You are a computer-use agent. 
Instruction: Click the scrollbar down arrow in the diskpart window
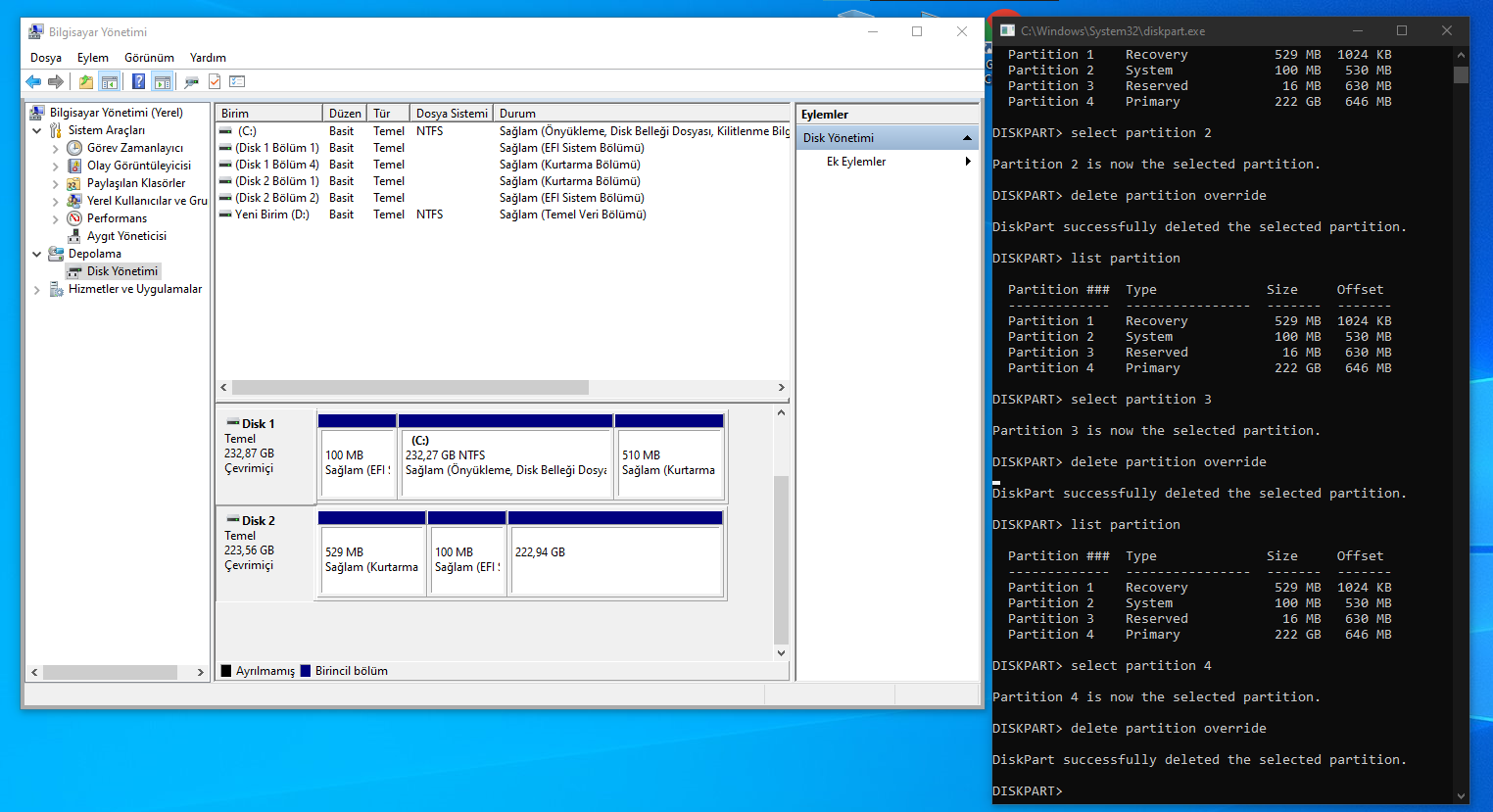tap(1461, 796)
